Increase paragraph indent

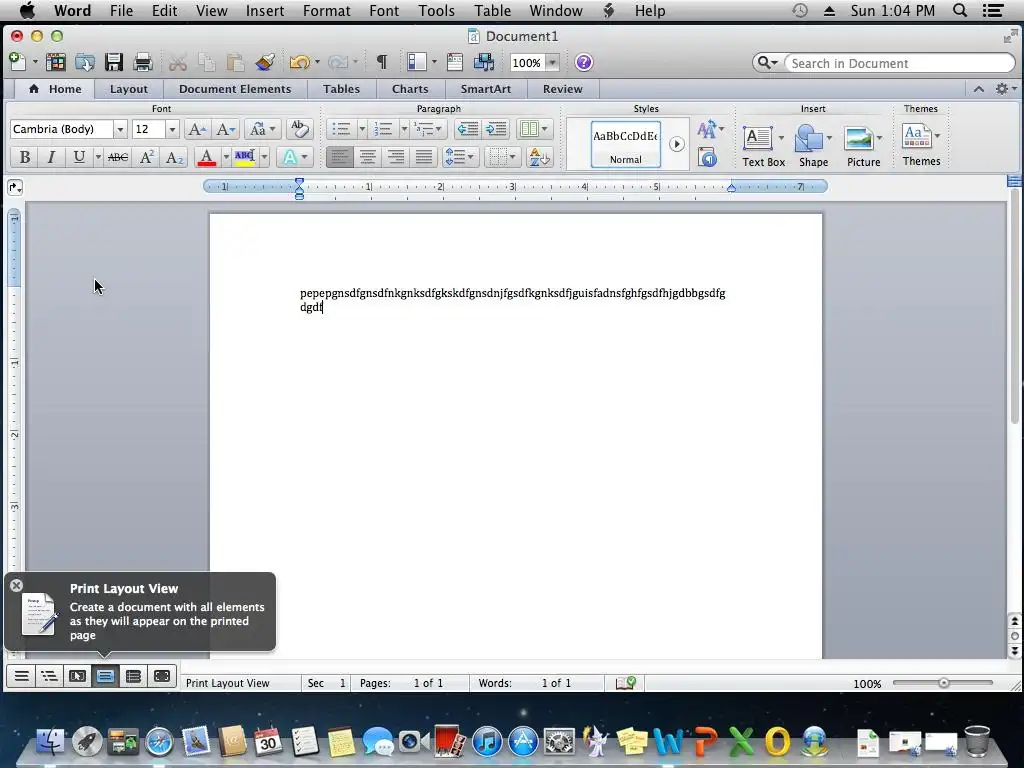point(496,129)
